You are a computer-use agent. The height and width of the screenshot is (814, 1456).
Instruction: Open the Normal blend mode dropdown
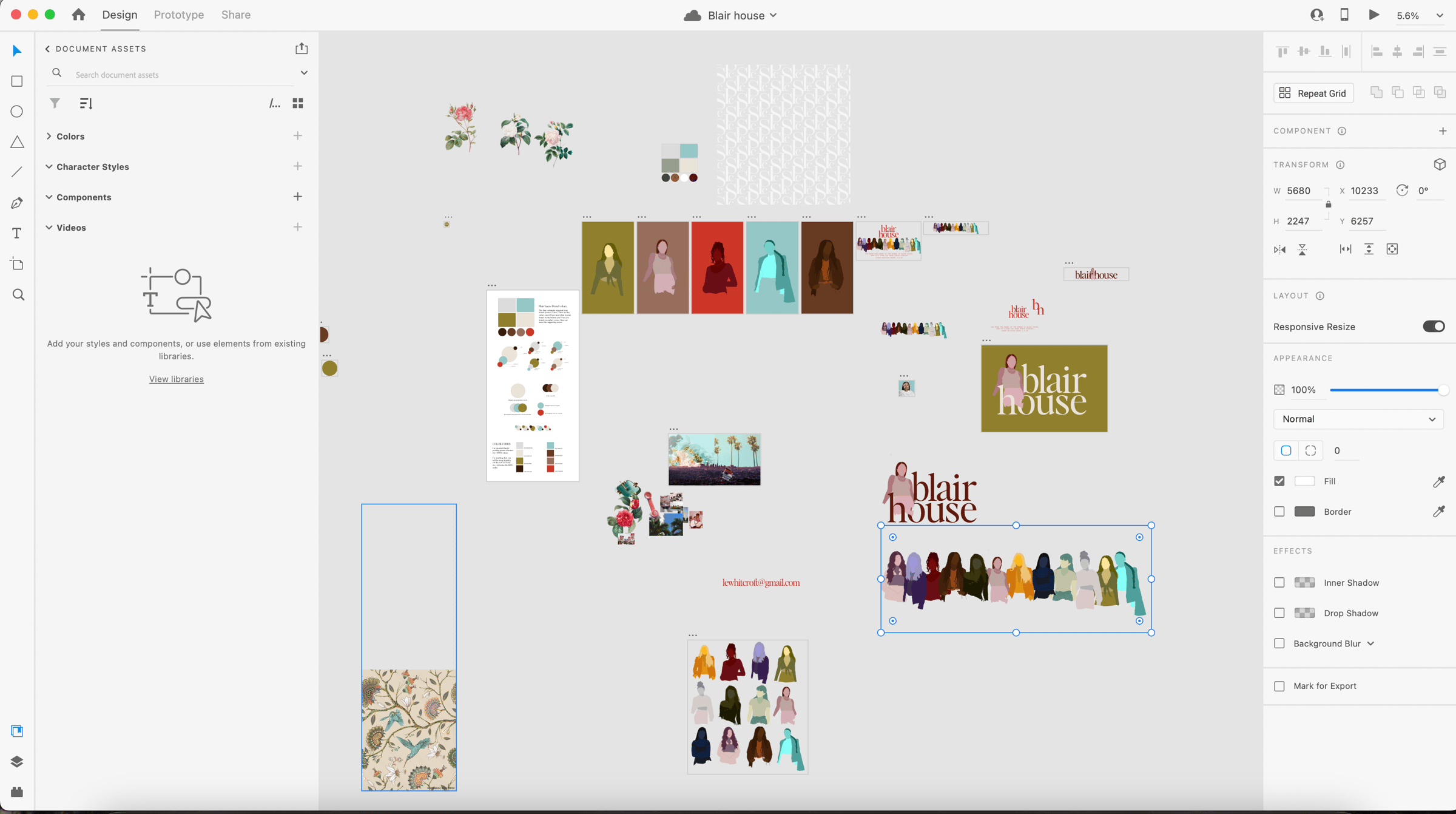click(x=1358, y=419)
